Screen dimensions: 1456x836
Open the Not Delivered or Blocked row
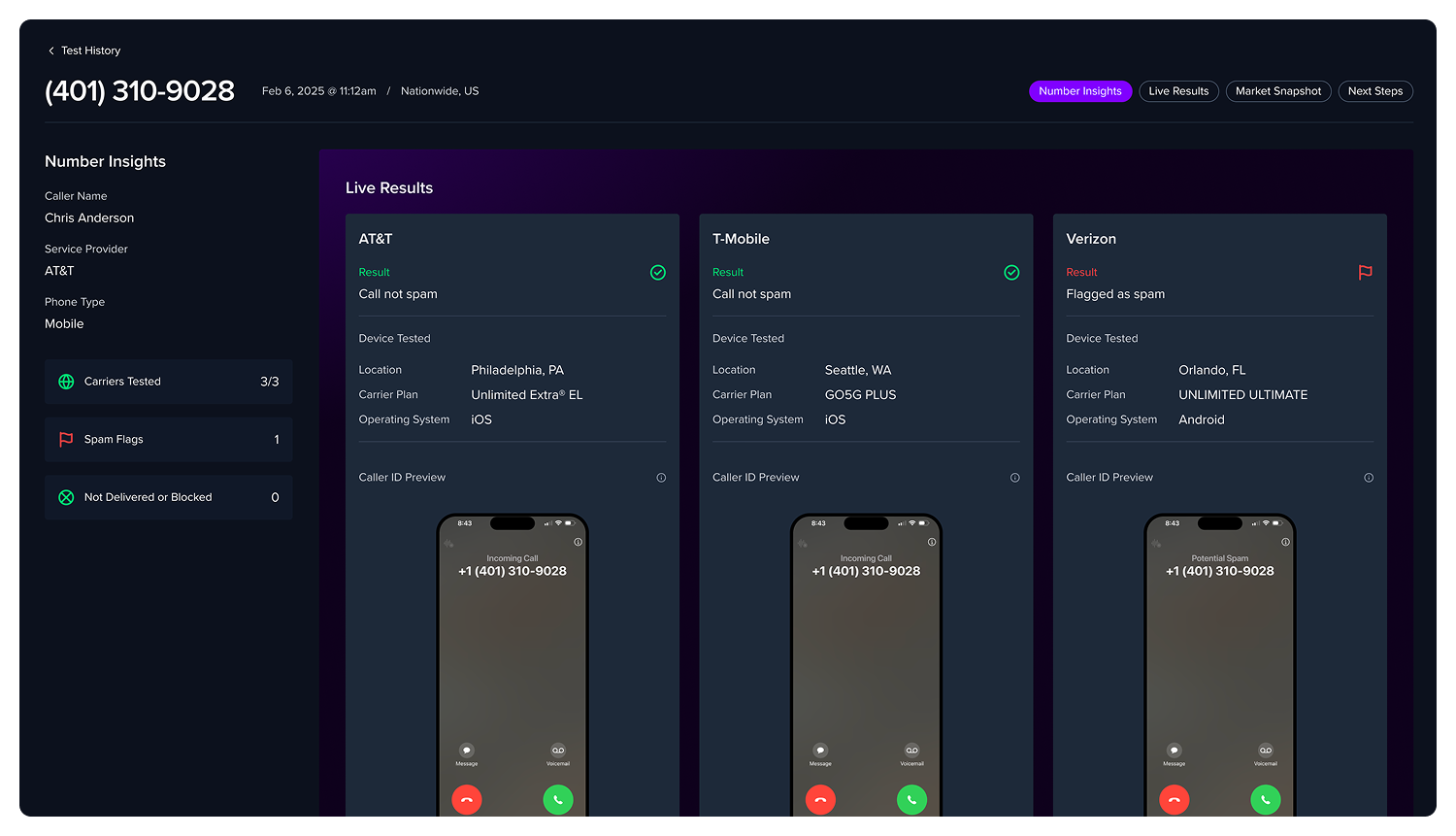click(169, 497)
